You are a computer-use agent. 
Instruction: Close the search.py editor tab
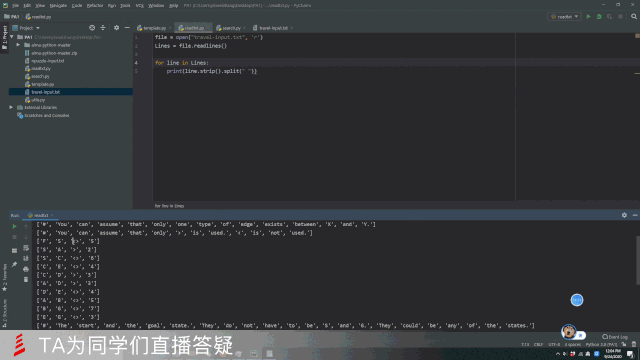[244, 28]
